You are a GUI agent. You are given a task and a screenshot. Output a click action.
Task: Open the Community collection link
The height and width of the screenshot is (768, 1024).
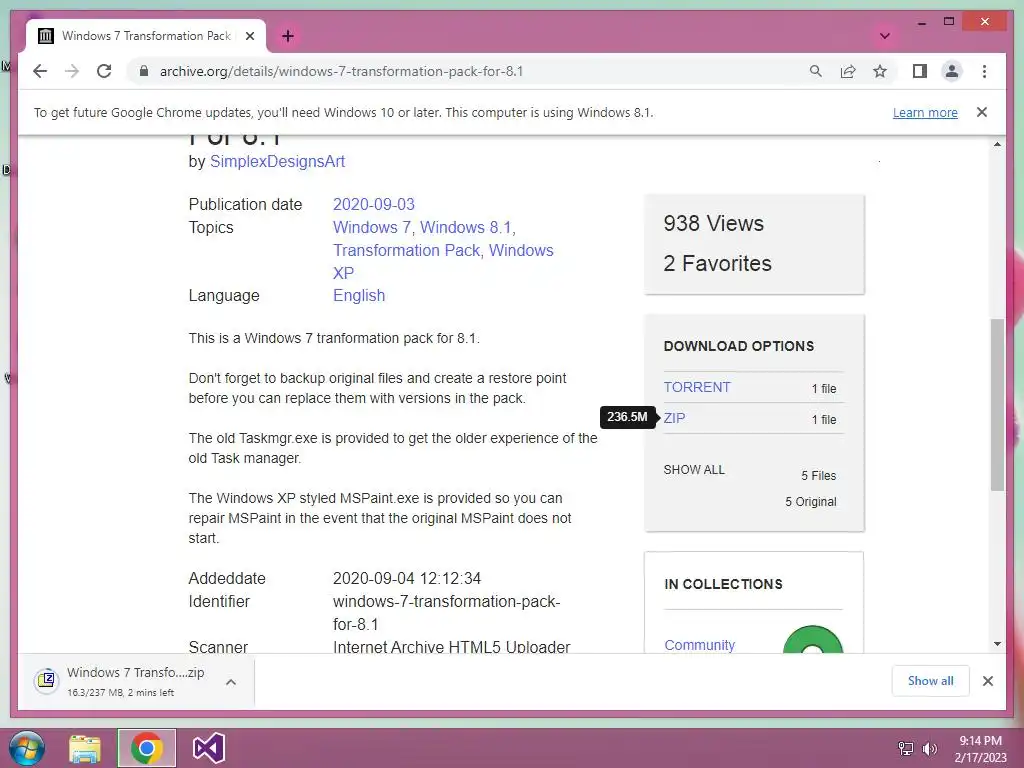tap(699, 645)
